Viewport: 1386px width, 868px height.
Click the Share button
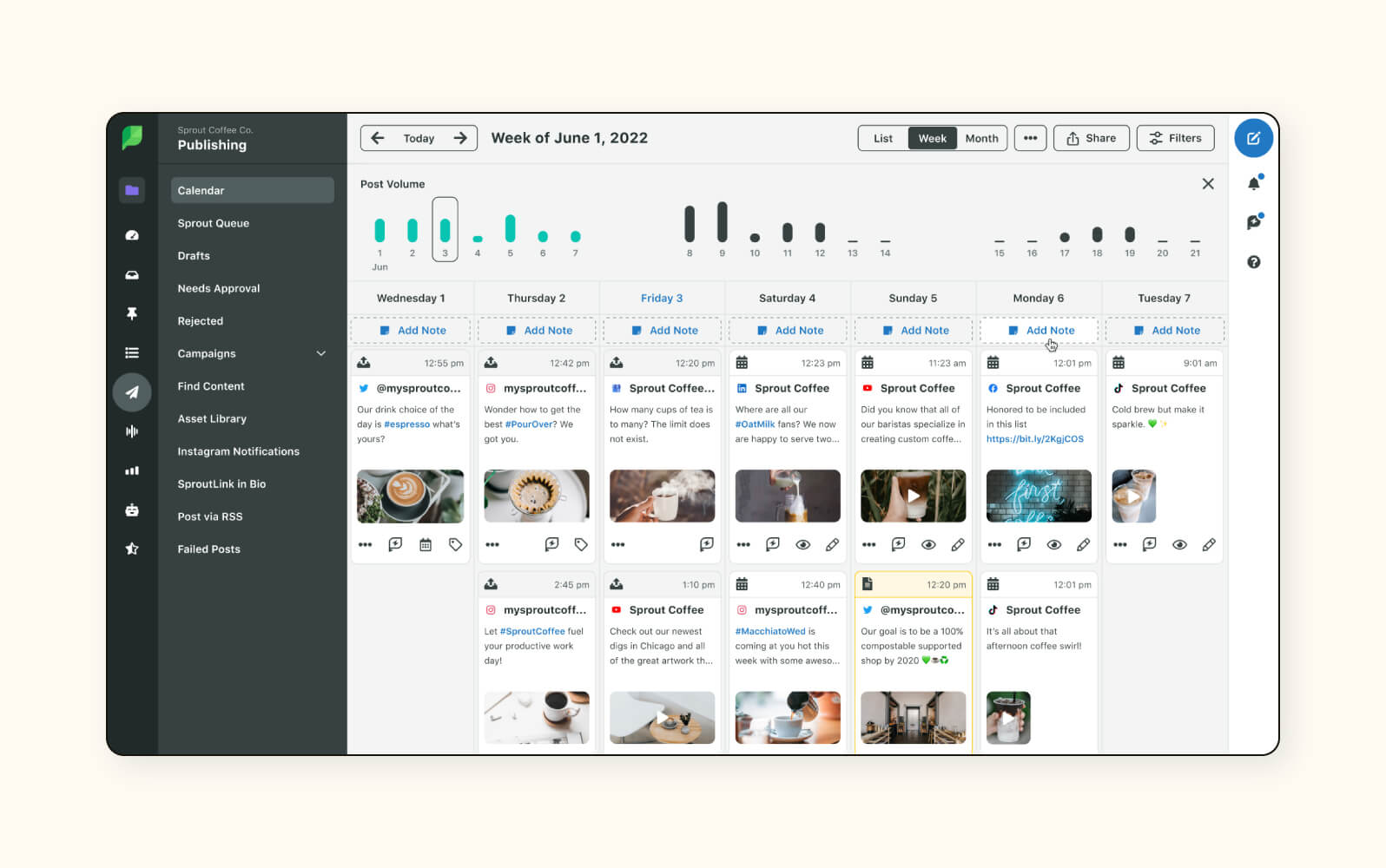click(x=1092, y=138)
